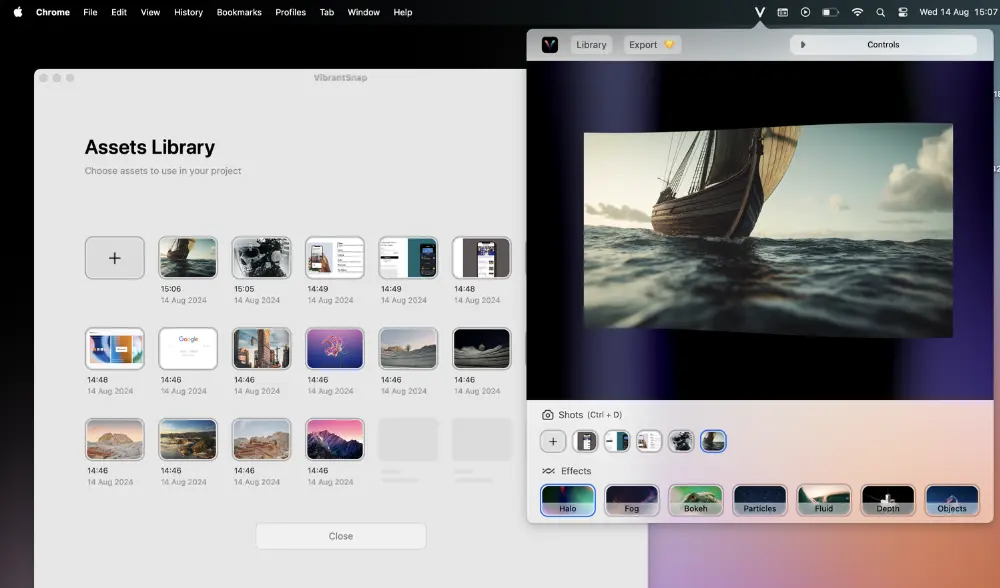The height and width of the screenshot is (588, 1000).
Task: Pick the Depth effect
Action: click(x=888, y=500)
